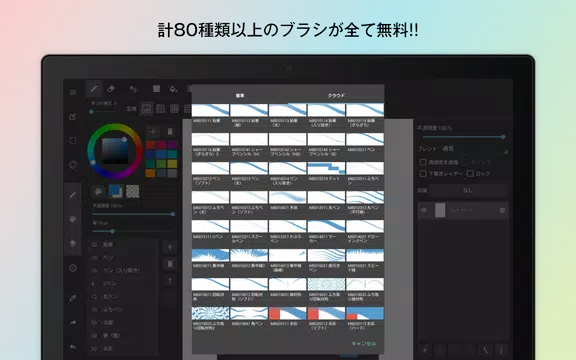Click the rotate canvas icon in the sidebar
The width and height of the screenshot is (576, 360).
point(73,165)
